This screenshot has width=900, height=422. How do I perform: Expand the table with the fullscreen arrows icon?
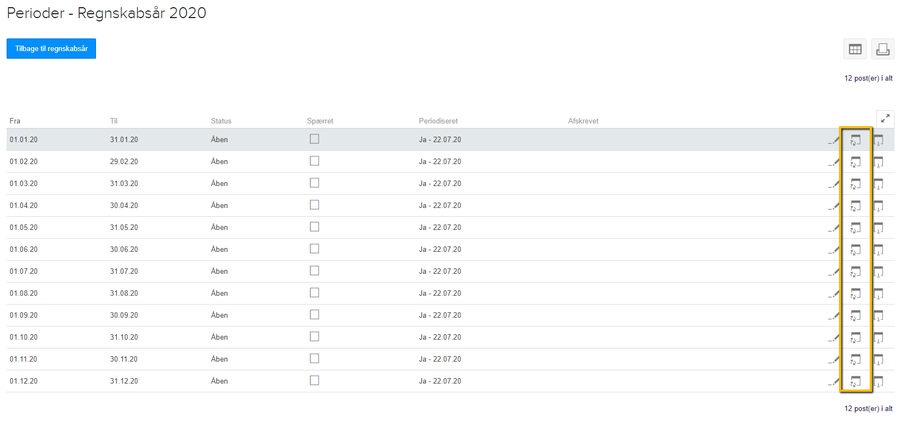coord(885,118)
